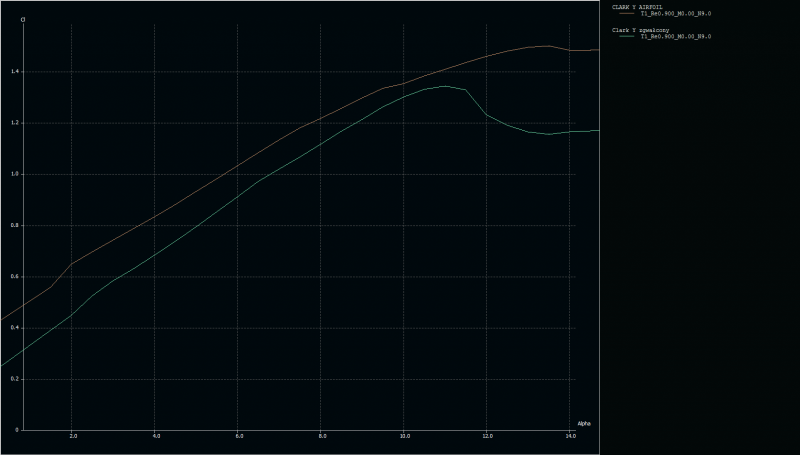Click the 10.0 tick on Alpha axis
The height and width of the screenshot is (455, 800).
404,437
